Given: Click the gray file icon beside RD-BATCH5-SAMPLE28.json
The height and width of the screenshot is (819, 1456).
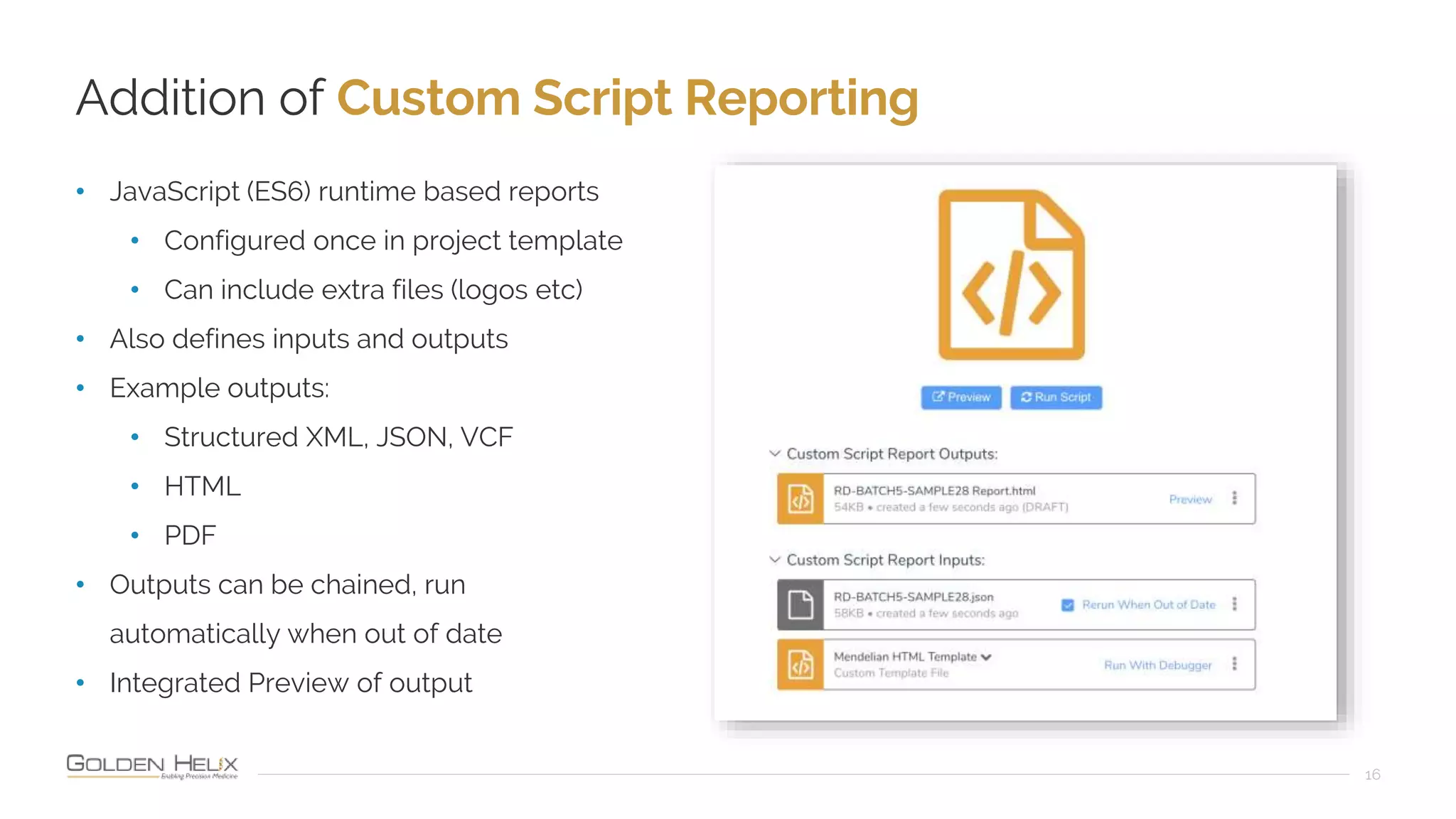Looking at the screenshot, I should click(801, 605).
